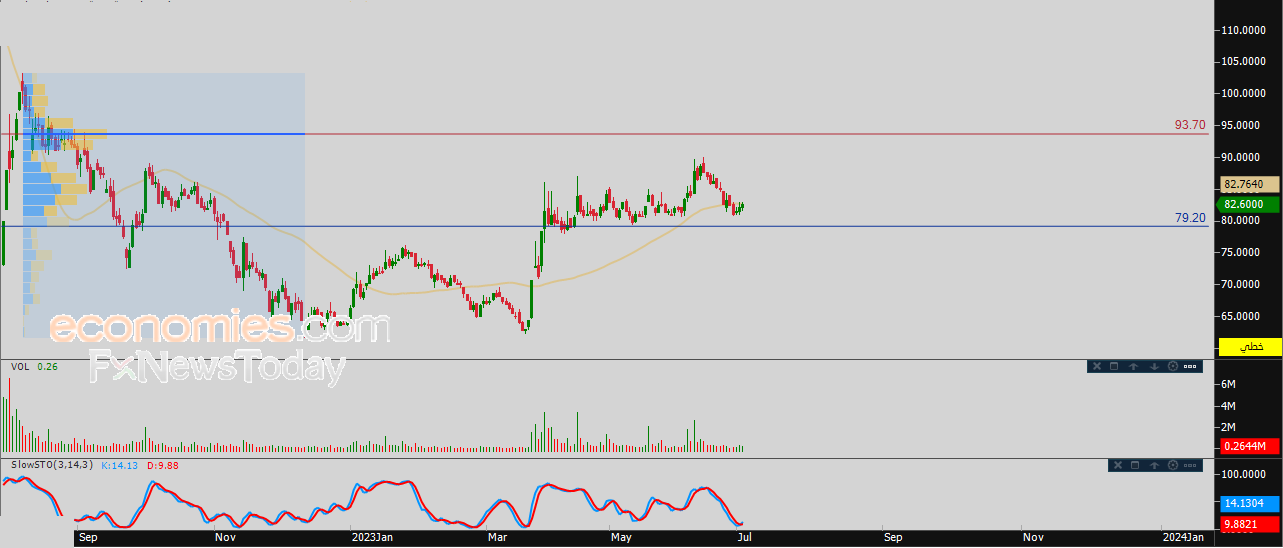Select the SlowSTO(3,14,3) indicator label
1283x548 pixels.
[52, 465]
